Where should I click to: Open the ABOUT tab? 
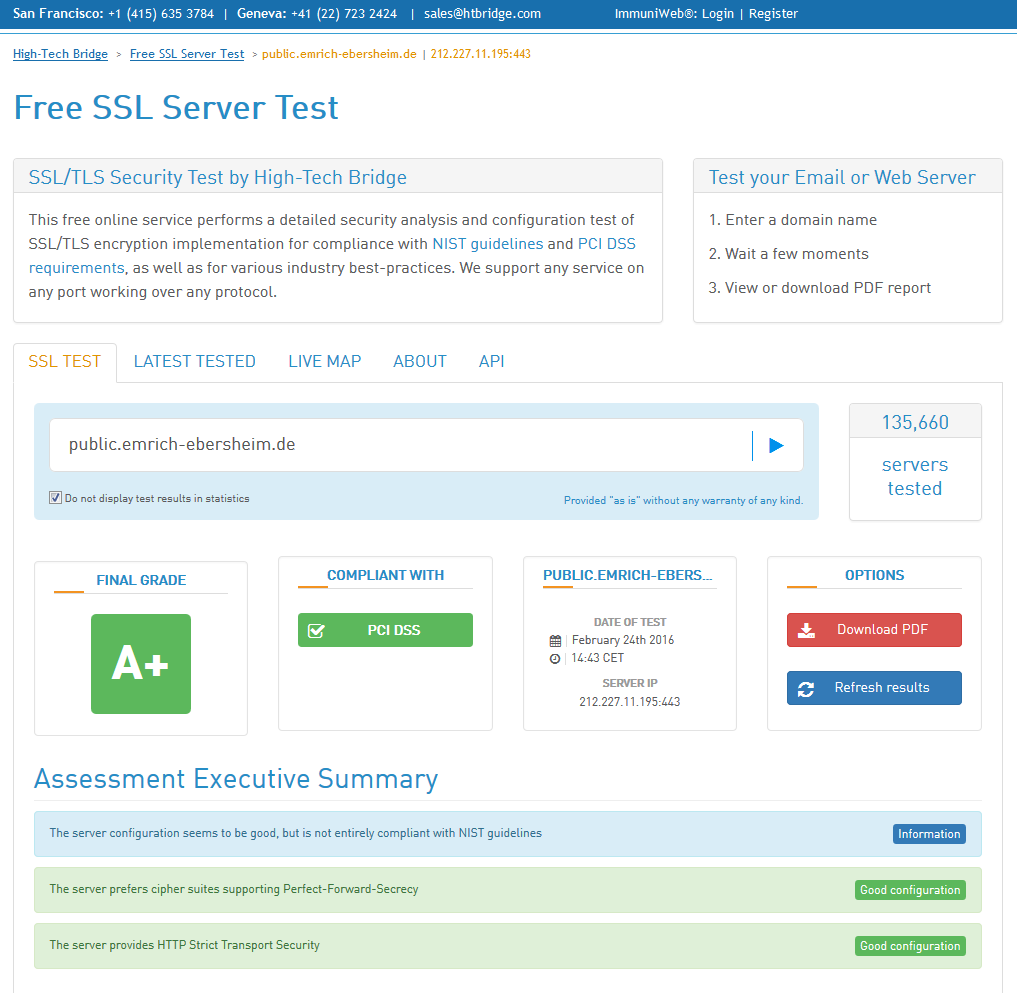coord(420,361)
